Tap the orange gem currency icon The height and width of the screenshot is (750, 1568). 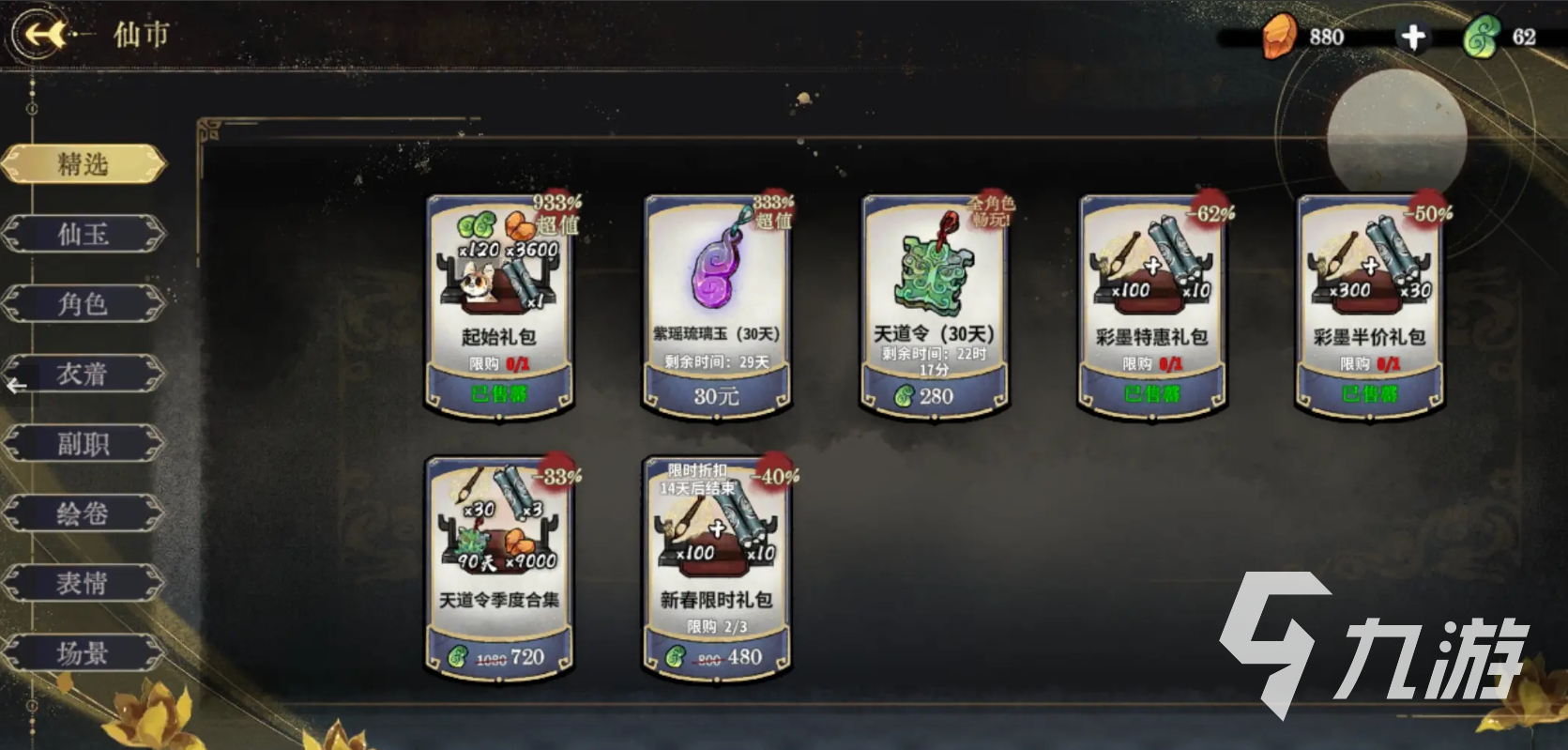[1279, 37]
